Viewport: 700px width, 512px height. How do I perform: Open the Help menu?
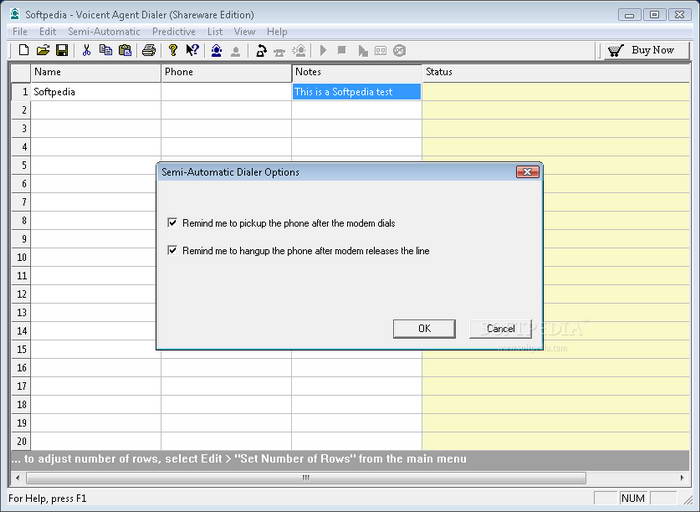[277, 32]
